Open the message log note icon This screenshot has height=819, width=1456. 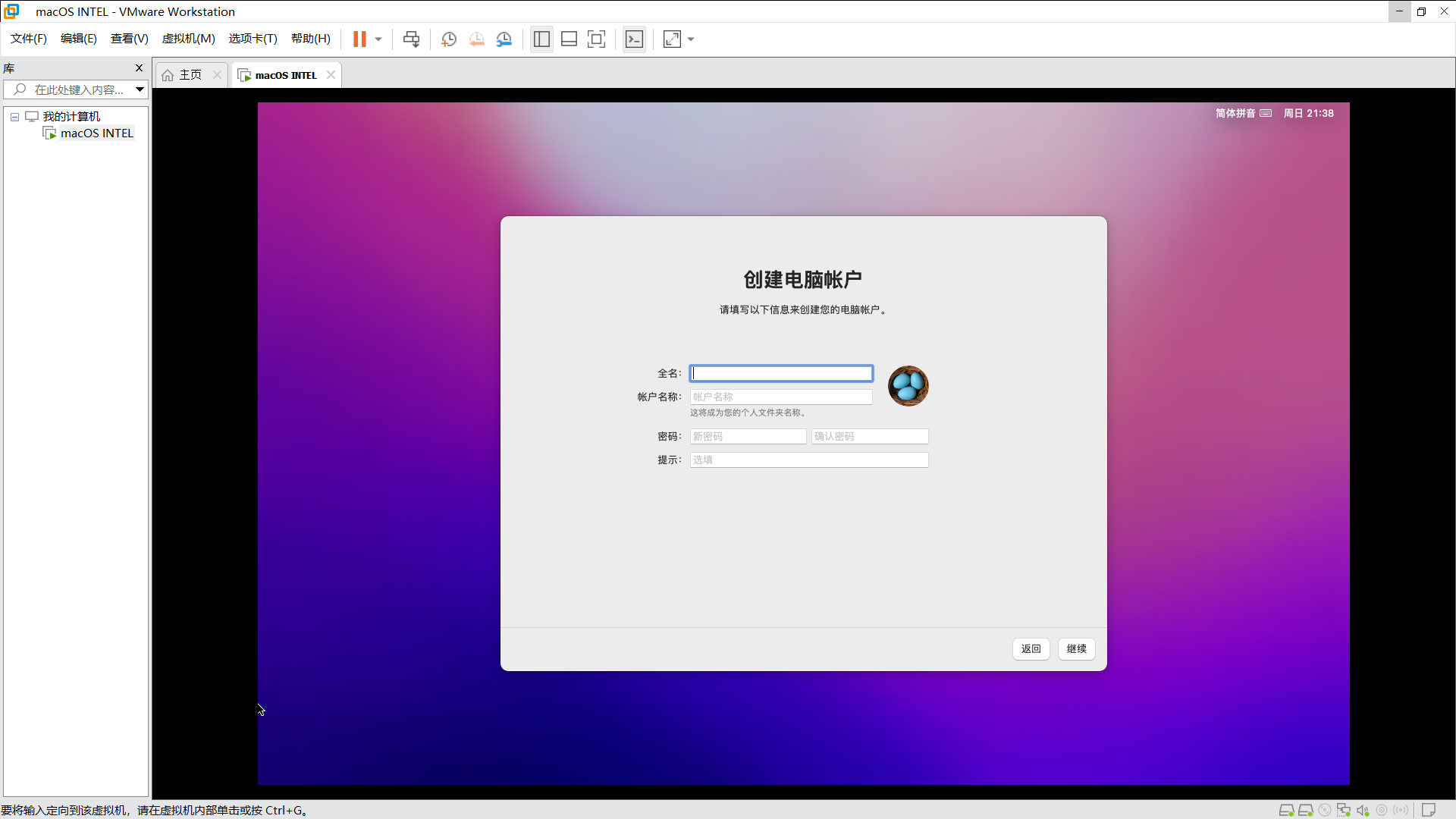(1429, 810)
